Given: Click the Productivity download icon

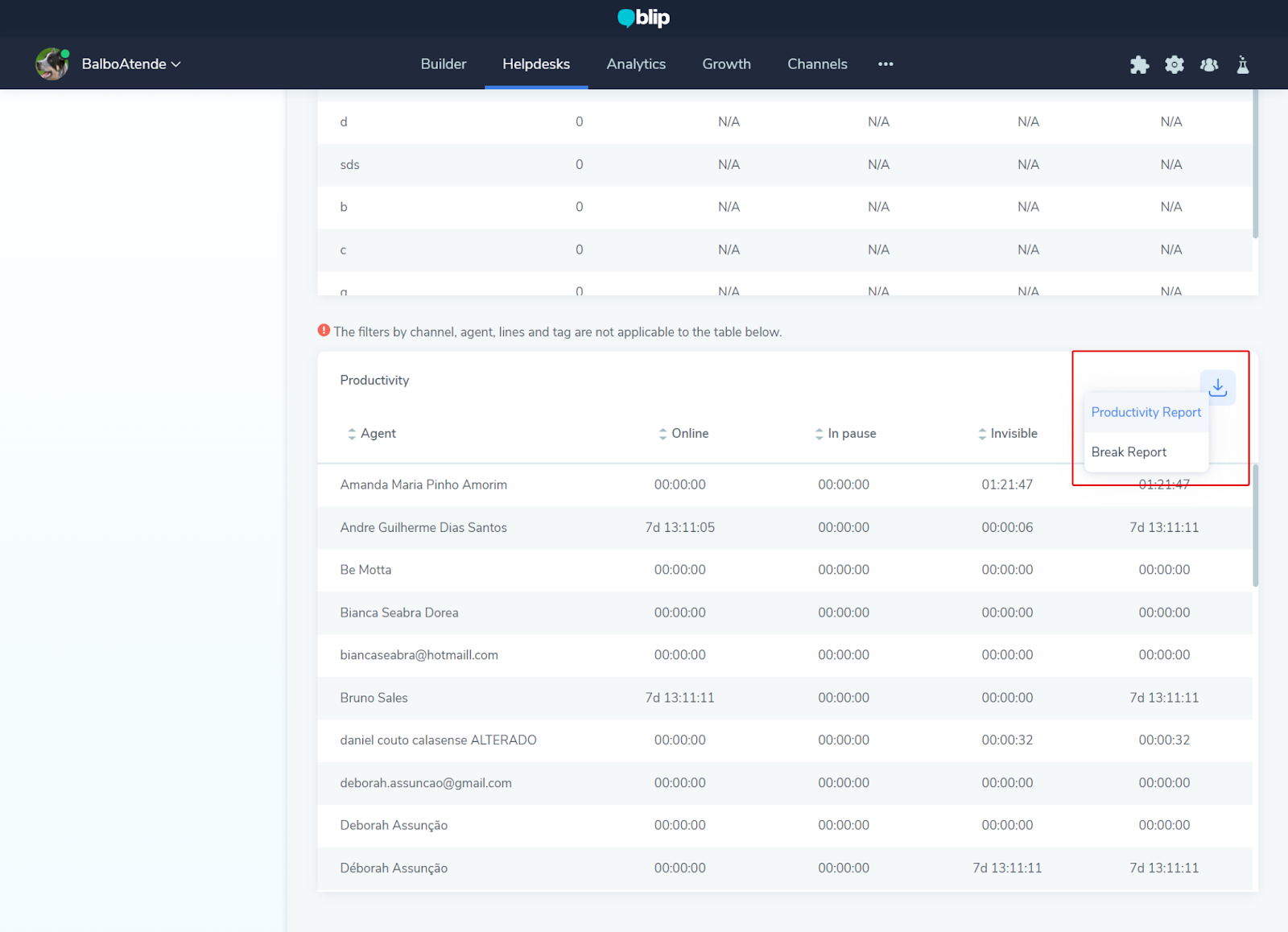Looking at the screenshot, I should [1218, 387].
